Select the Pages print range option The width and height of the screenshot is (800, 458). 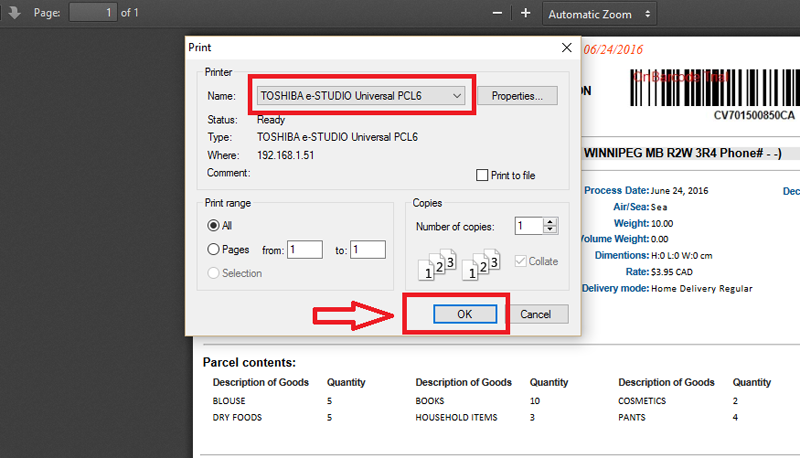click(213, 249)
